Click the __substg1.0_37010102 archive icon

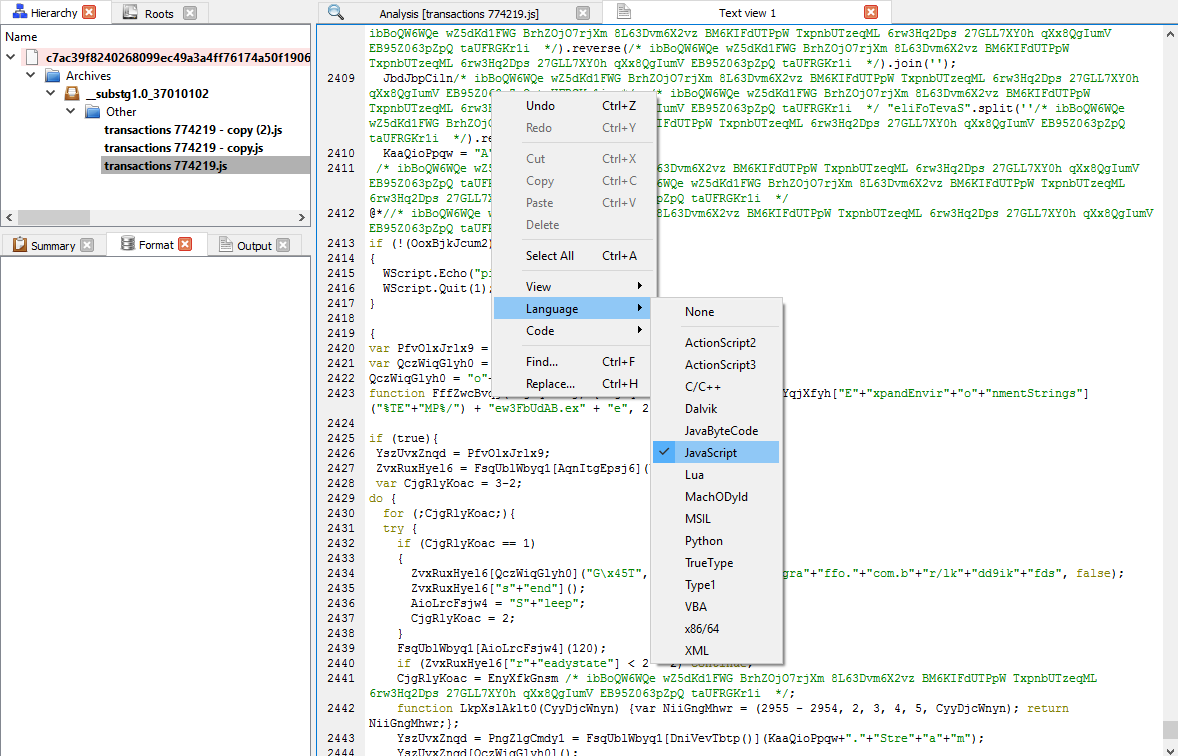[71, 94]
